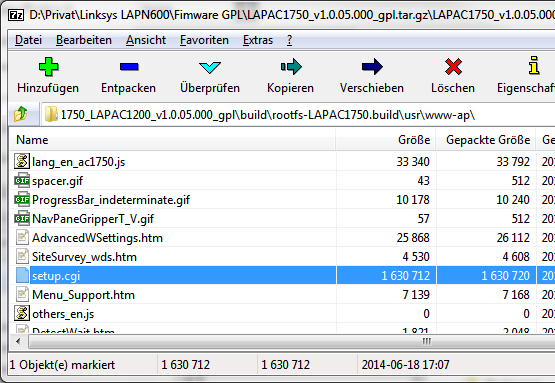Viewport: 555px width, 383px height.
Task: Click the horizontal scrollbar left arrow
Action: (x=18, y=342)
